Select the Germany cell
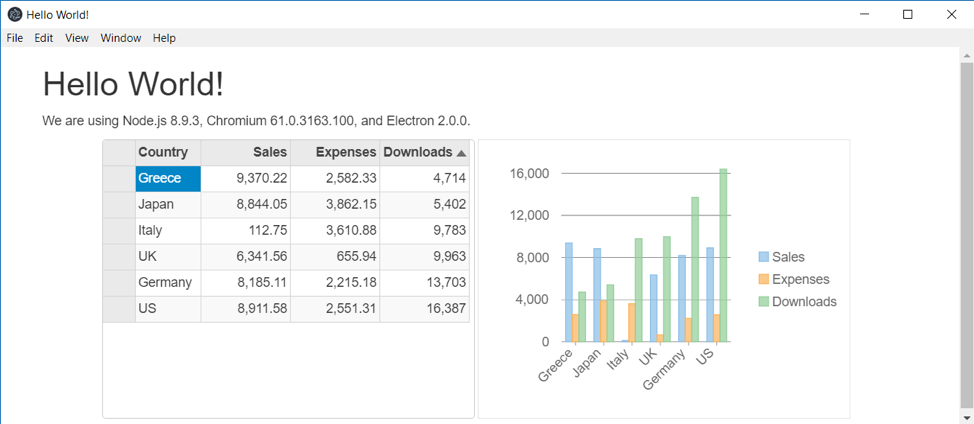Screen dimensions: 974x424 click(168, 283)
